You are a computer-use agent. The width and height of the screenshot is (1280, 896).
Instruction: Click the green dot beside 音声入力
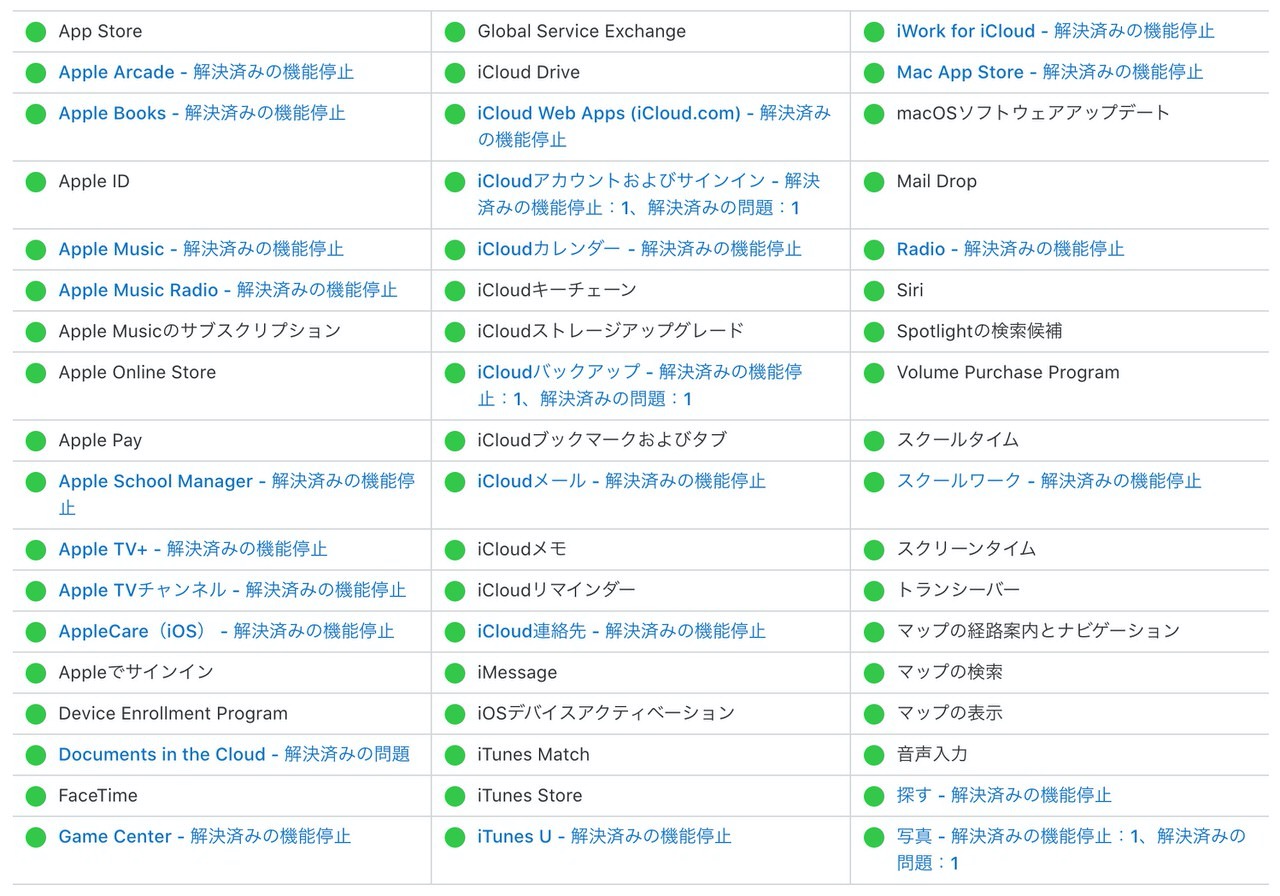(x=874, y=755)
